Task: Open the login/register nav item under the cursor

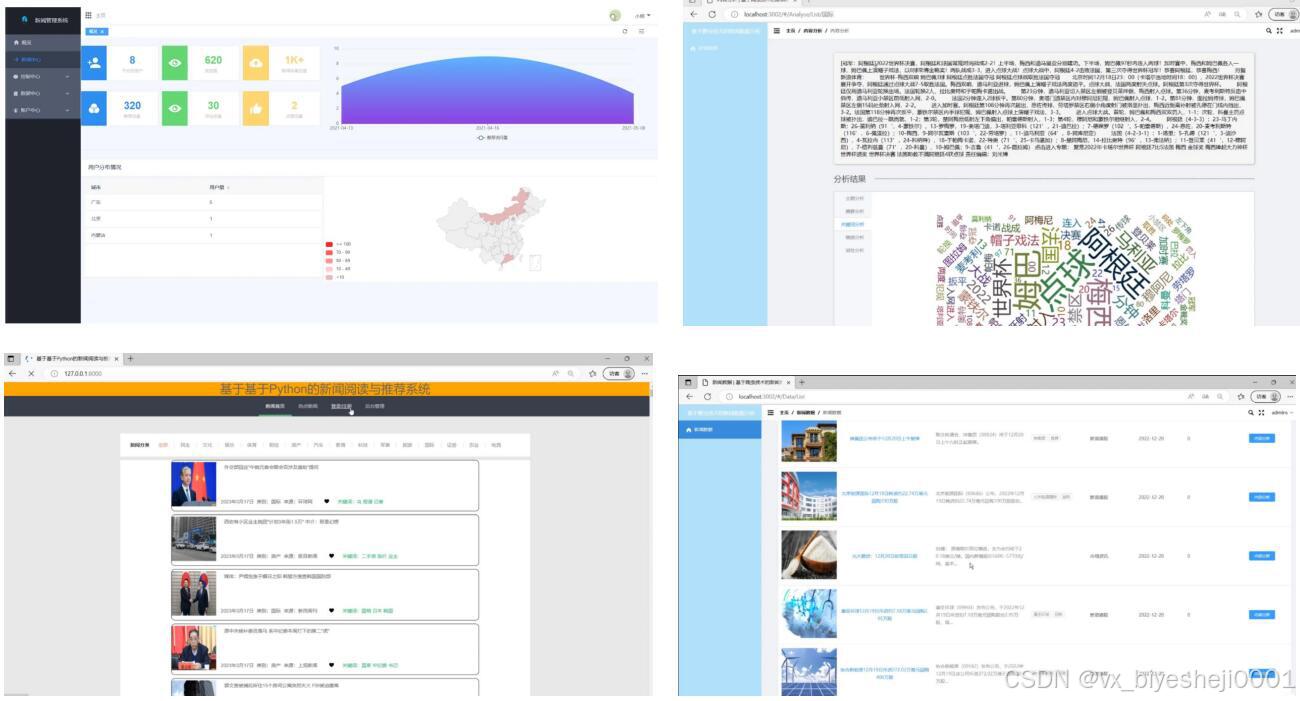Action: pyautogui.click(x=342, y=407)
